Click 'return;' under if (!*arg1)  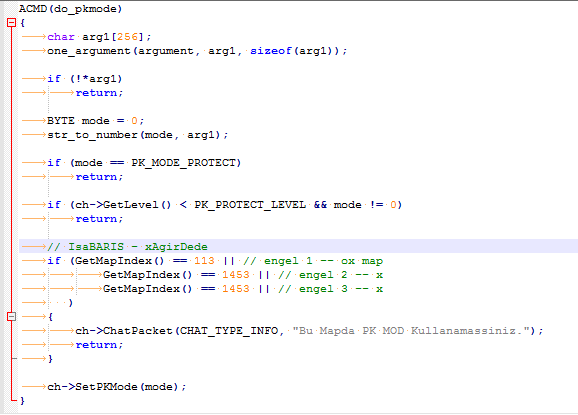[99, 93]
